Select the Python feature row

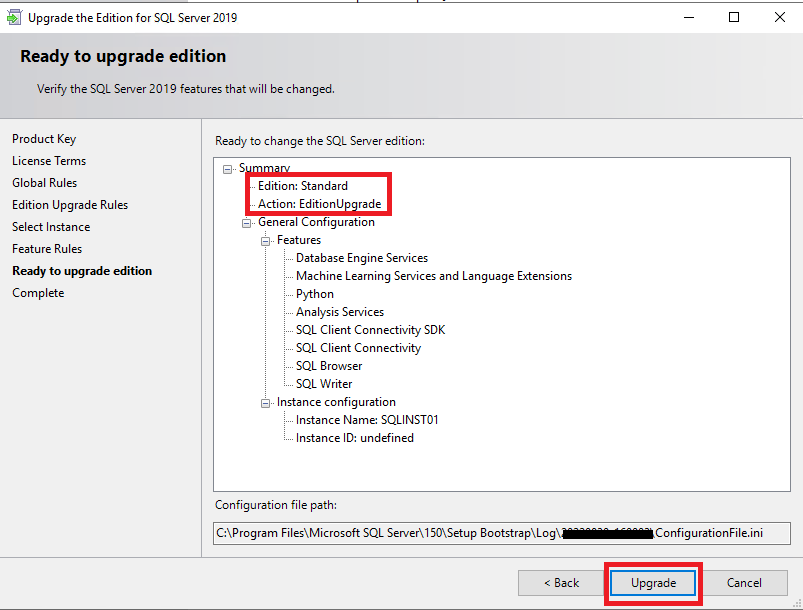[x=314, y=294]
